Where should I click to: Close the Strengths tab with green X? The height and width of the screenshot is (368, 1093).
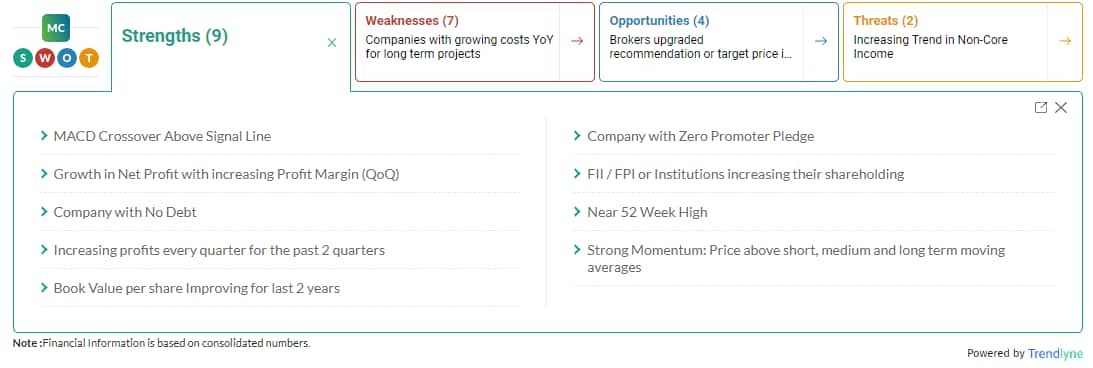tap(332, 43)
